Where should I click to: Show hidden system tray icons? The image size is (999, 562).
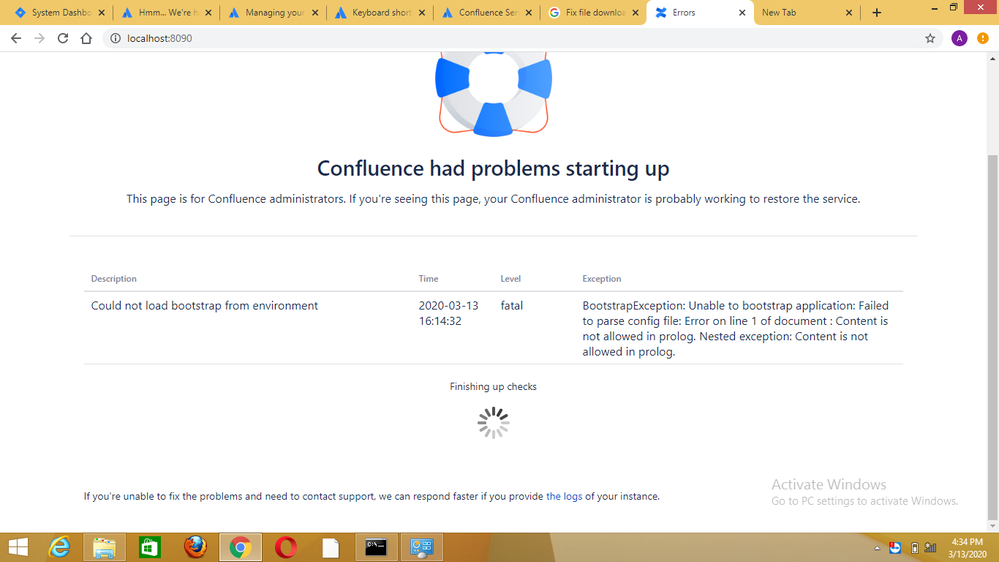877,548
